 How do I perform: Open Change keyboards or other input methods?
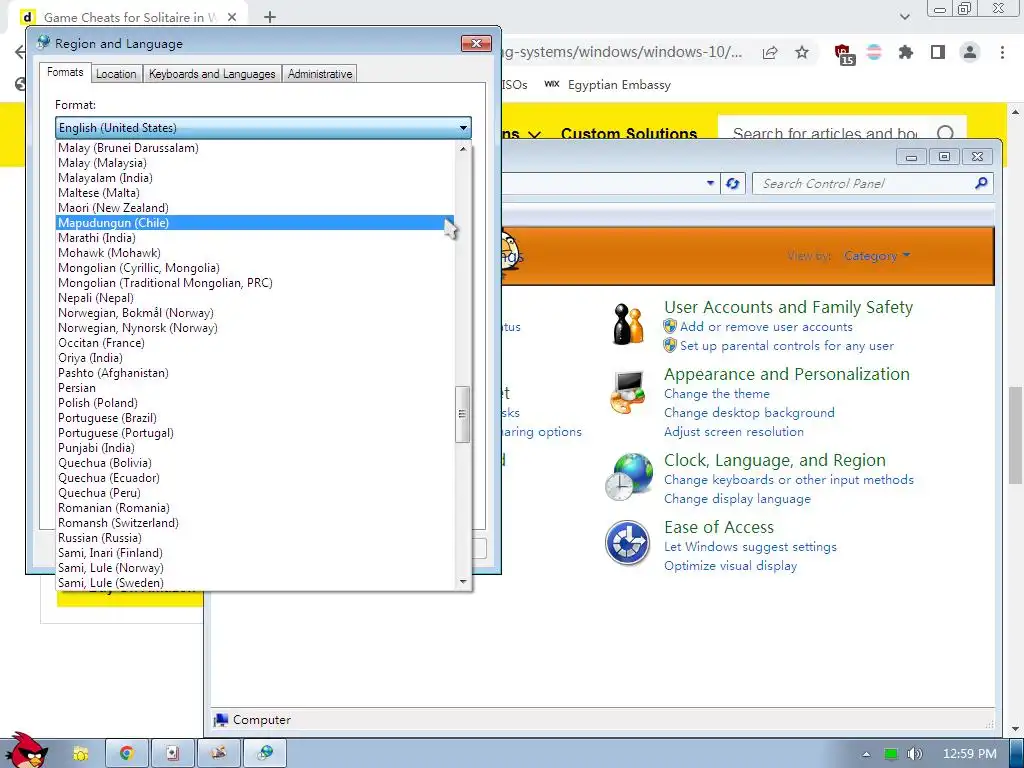[x=789, y=480]
